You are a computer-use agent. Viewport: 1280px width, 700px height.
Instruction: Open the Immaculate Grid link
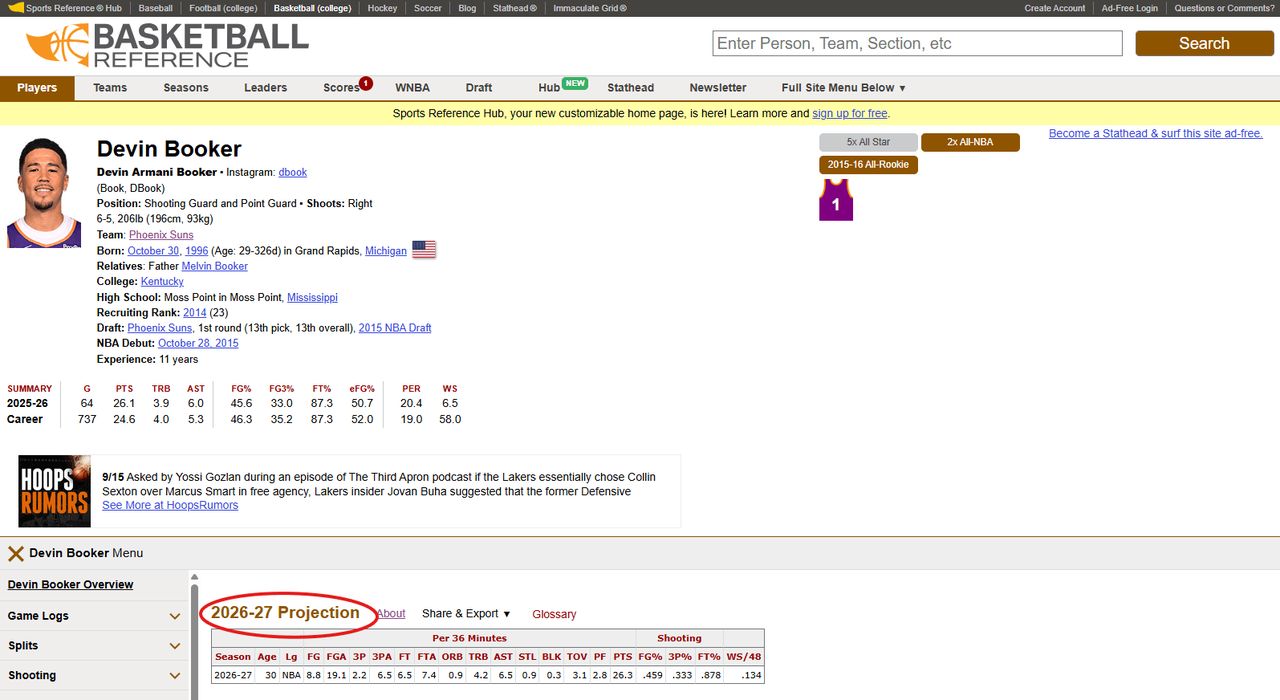point(590,8)
